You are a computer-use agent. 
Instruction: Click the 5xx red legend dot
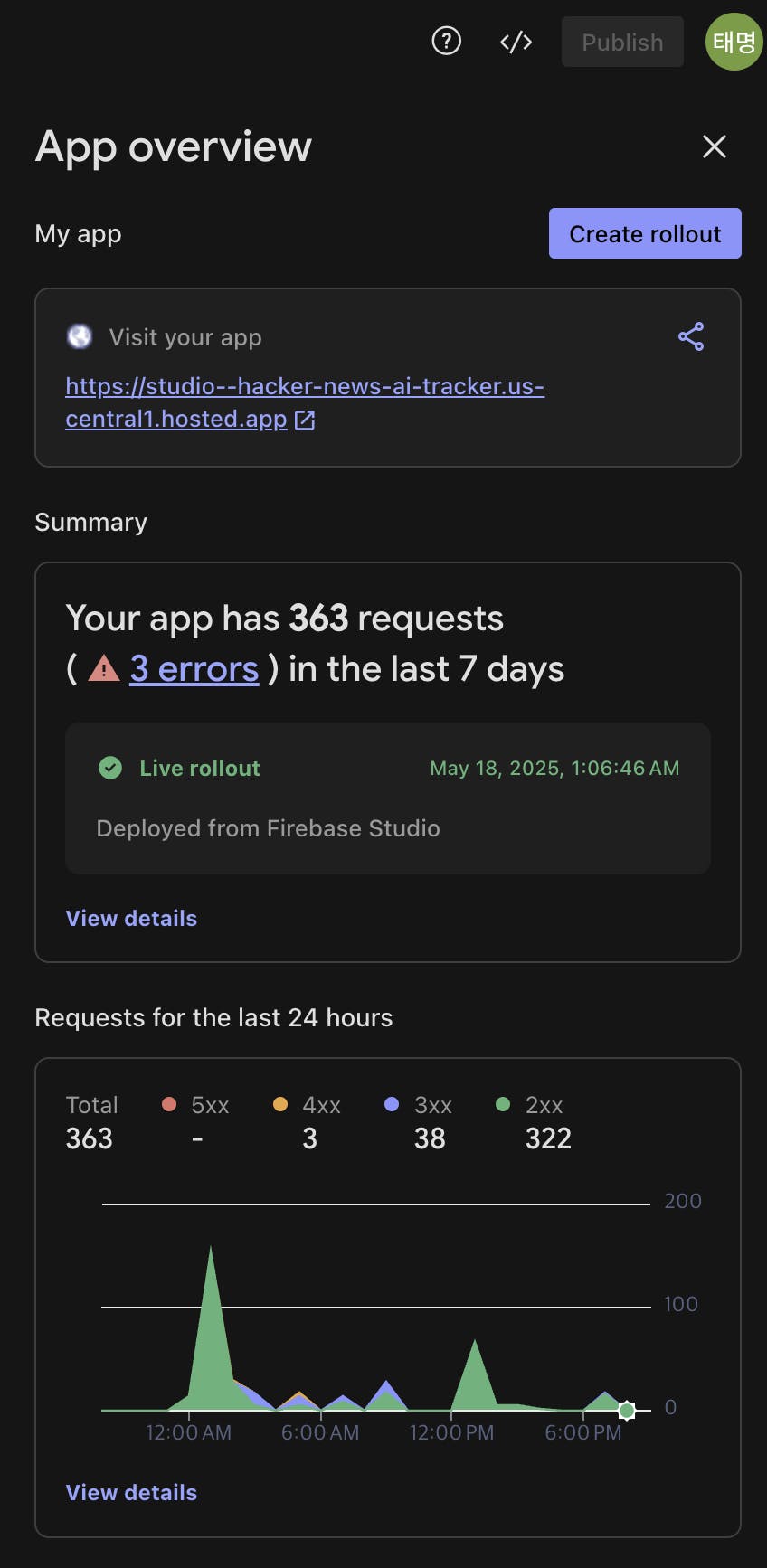168,1104
